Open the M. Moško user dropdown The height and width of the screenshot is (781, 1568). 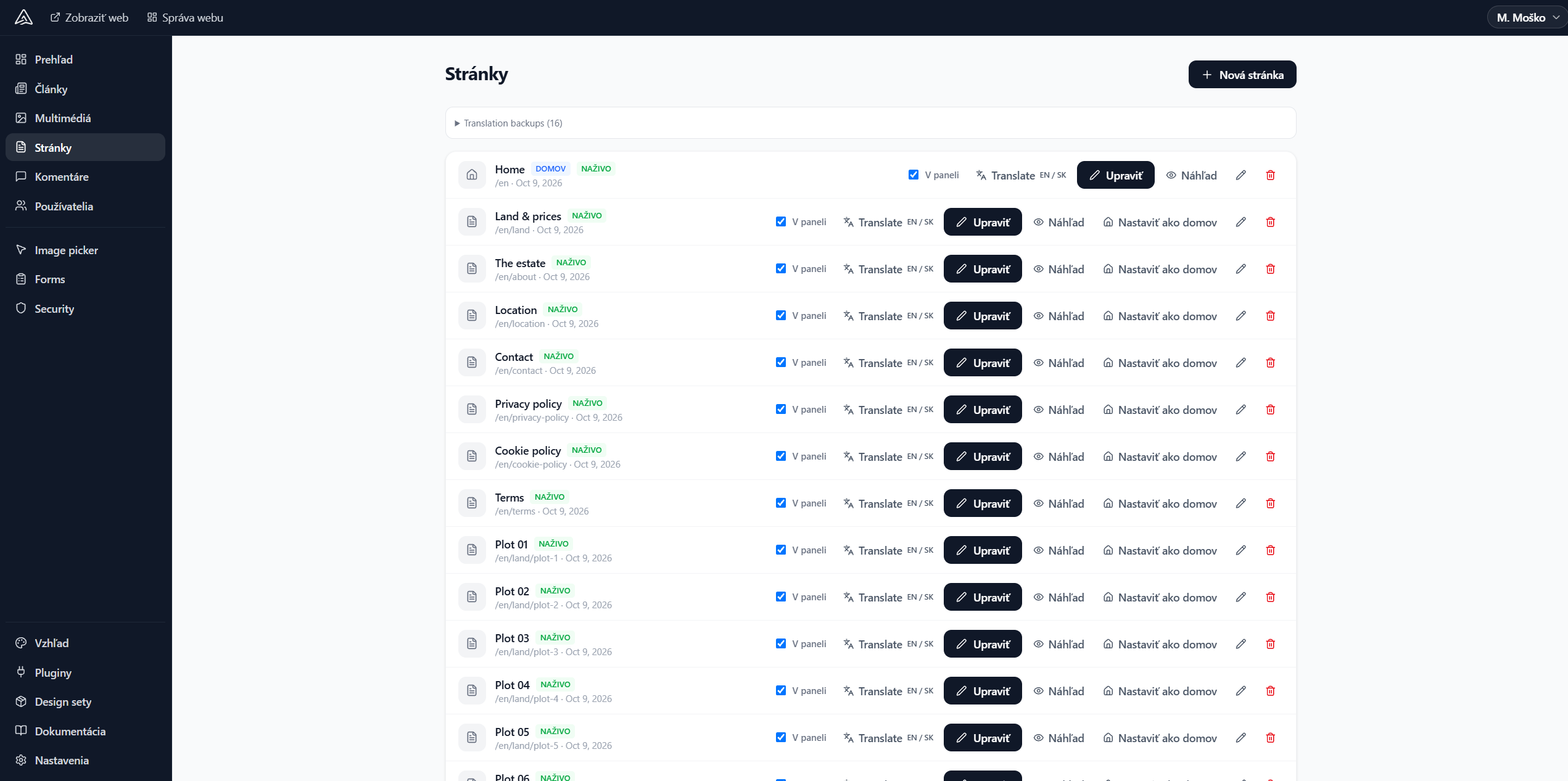1528,17
